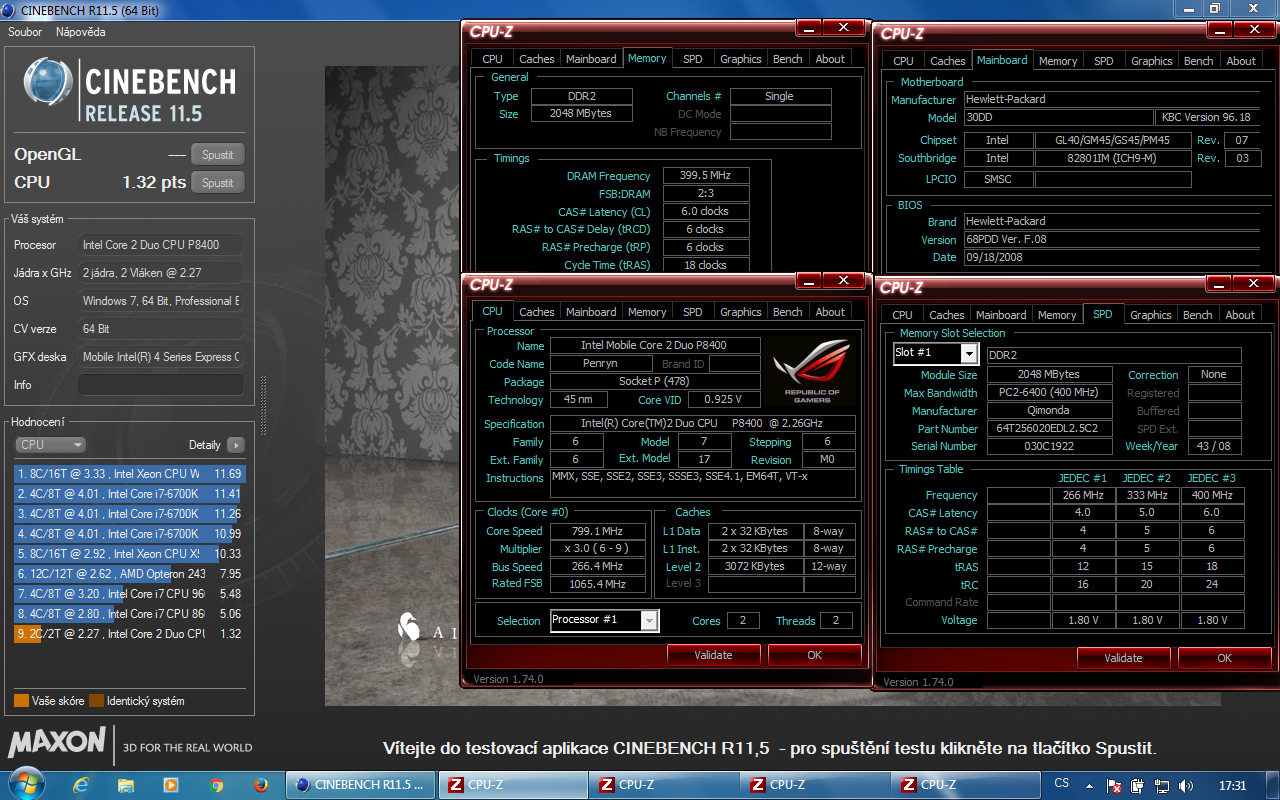This screenshot has height=800, width=1280.
Task: Select ranking row 4C/8T @ 2.80 Core i7
Action: (x=129, y=614)
